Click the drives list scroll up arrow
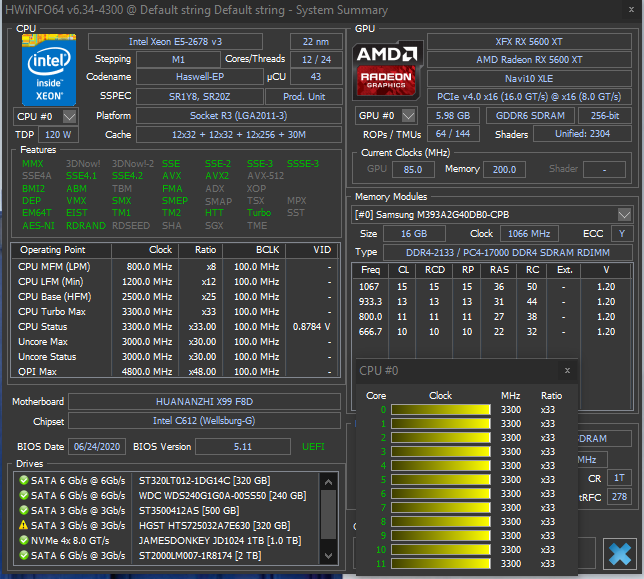644x579 pixels. [328, 482]
